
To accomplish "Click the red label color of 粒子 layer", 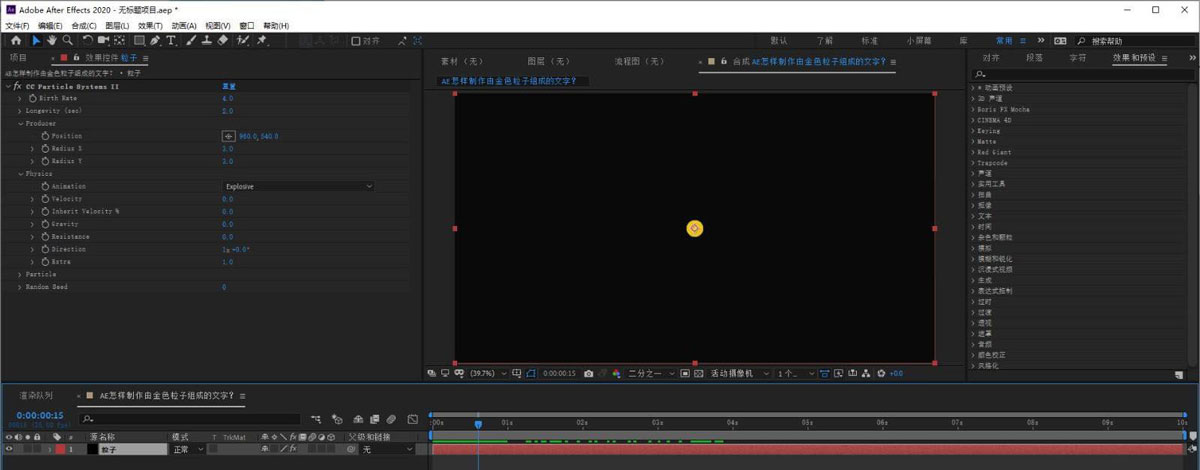I will click(x=59, y=449).
